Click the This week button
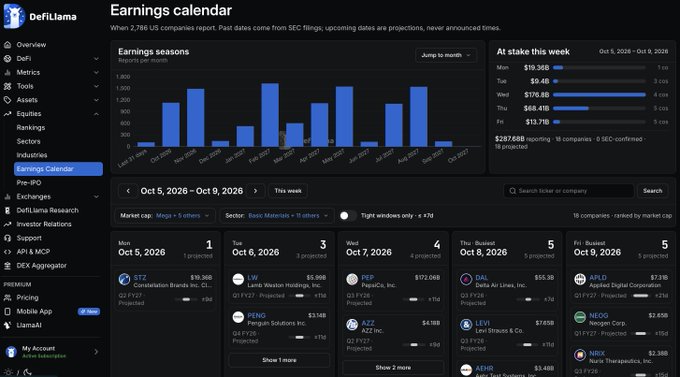 pos(288,191)
